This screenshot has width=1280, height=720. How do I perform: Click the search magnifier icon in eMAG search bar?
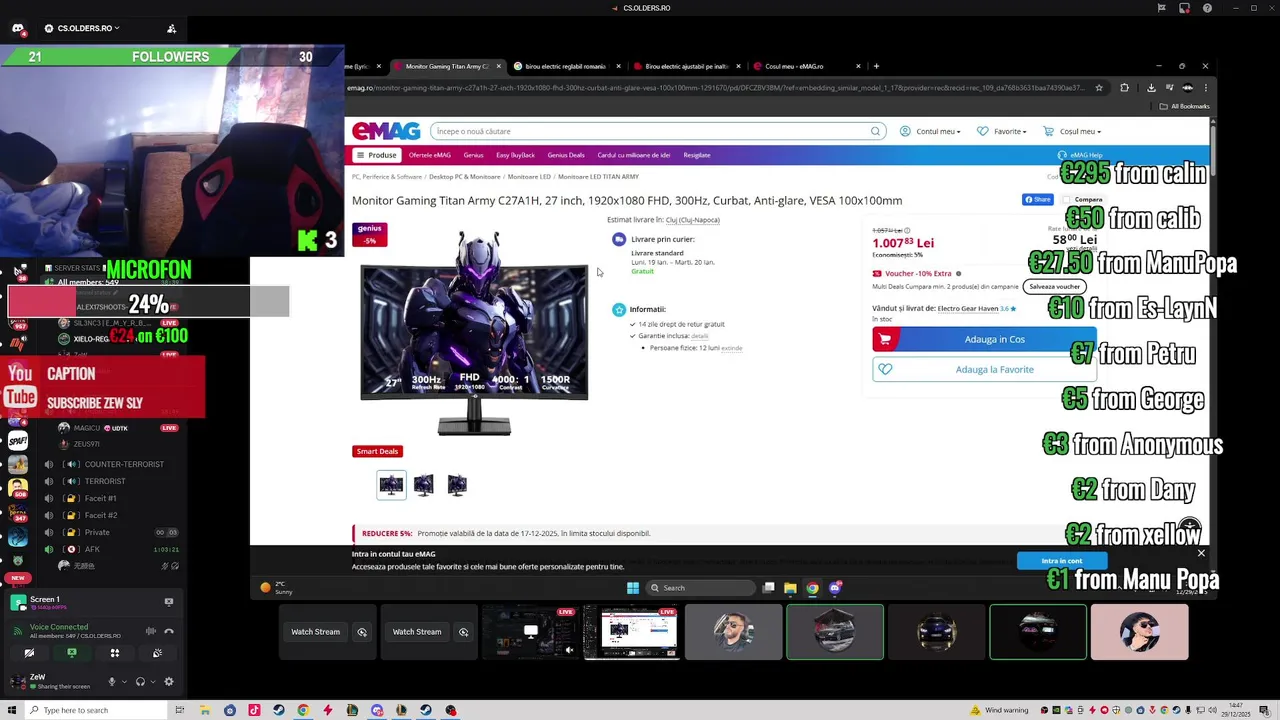(x=875, y=131)
